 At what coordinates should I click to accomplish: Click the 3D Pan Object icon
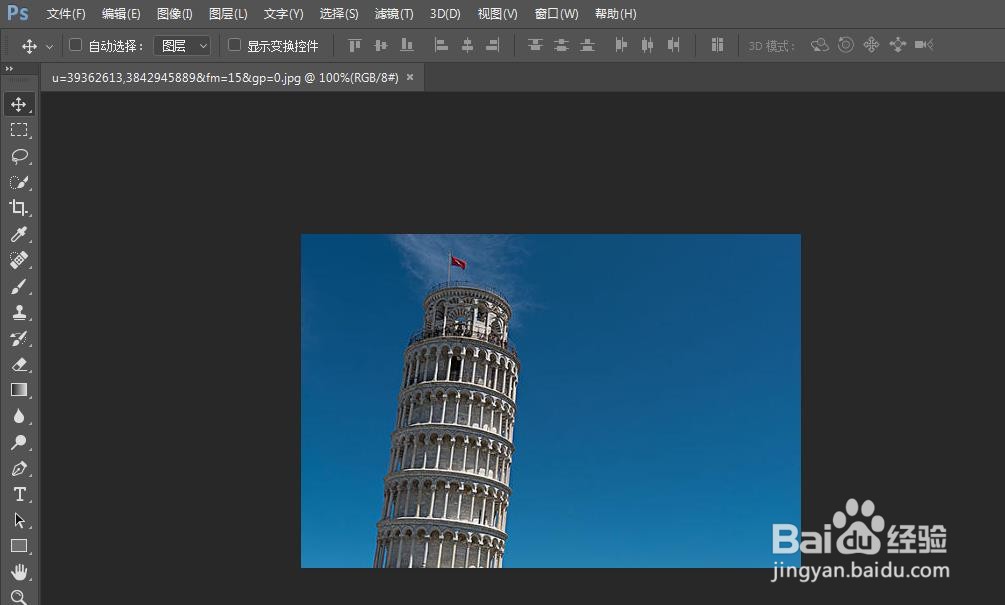(872, 45)
